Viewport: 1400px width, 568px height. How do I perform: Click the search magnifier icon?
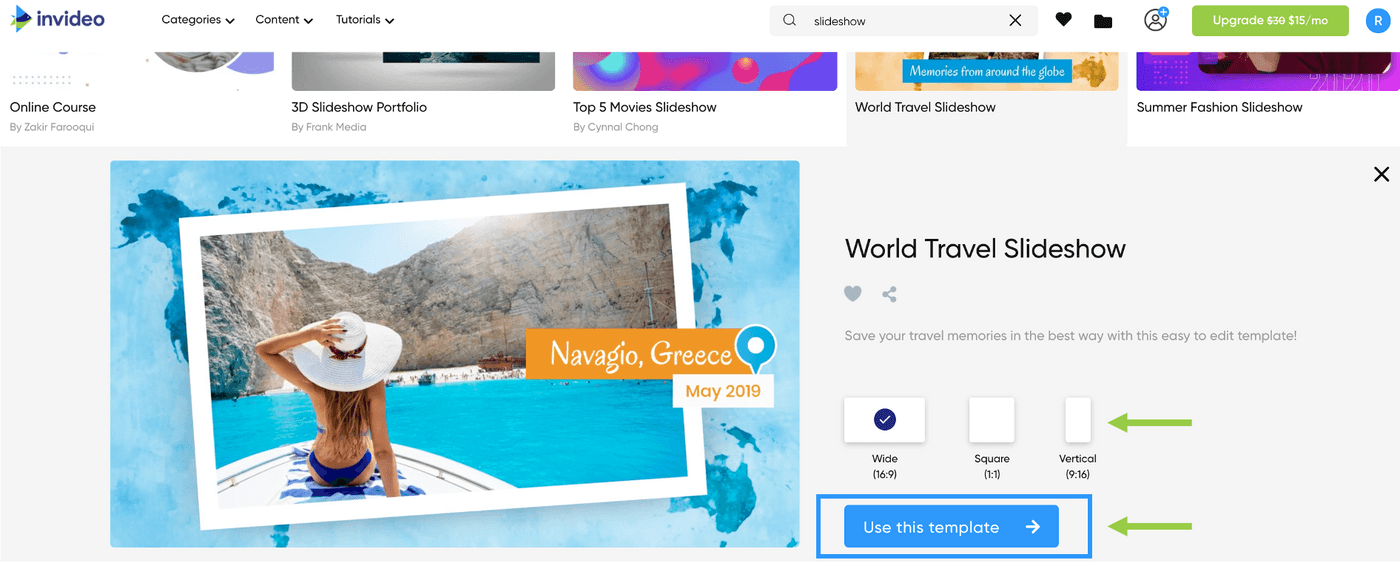(790, 20)
